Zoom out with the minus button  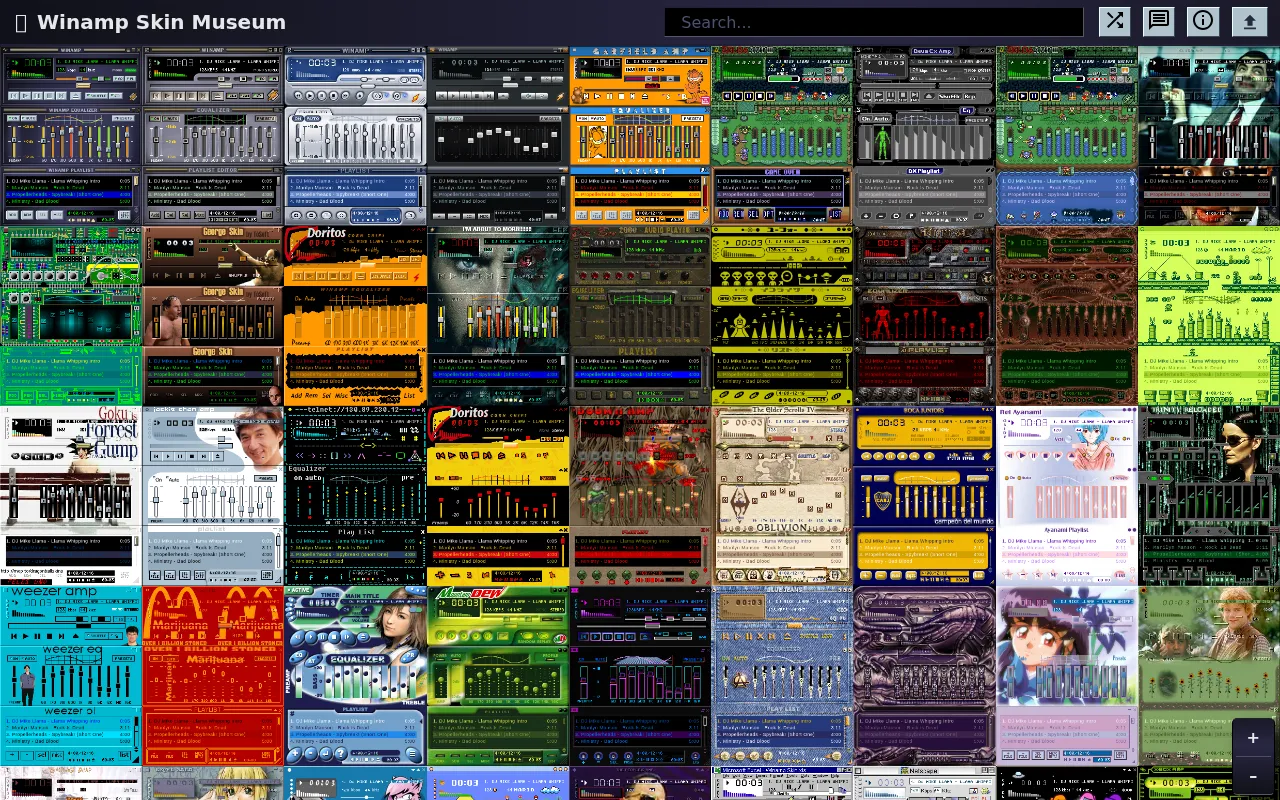click(1253, 776)
